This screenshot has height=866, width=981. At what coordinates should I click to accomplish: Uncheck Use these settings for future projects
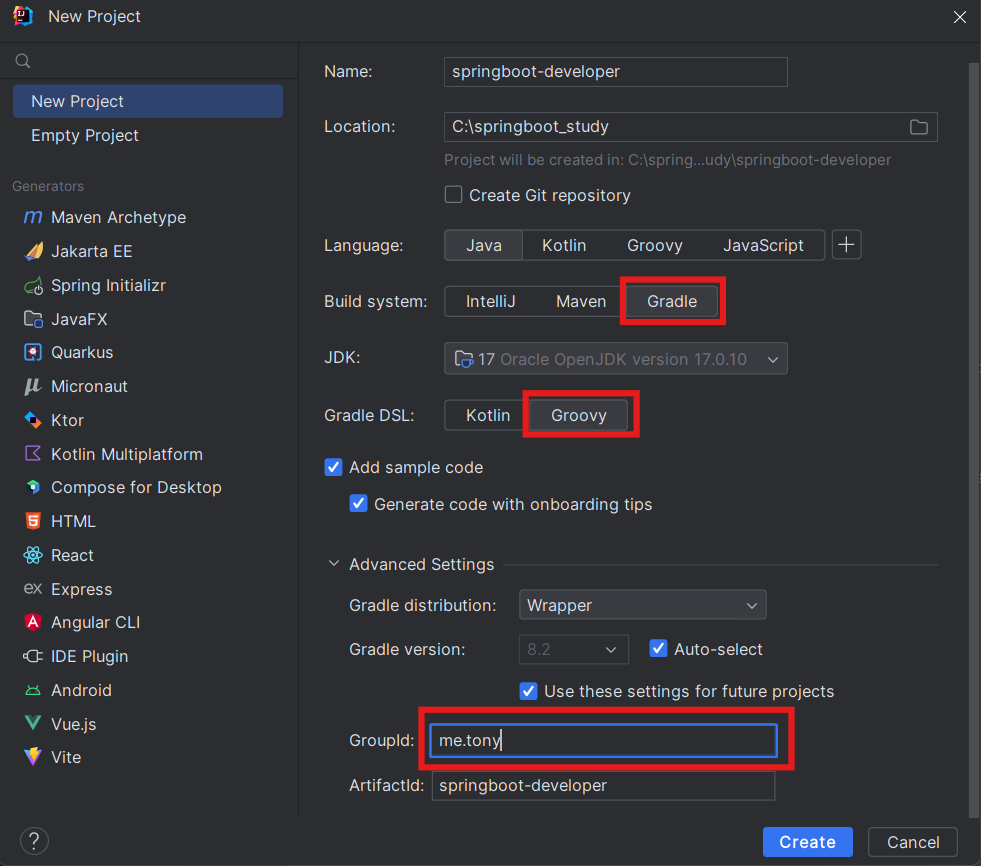[x=529, y=691]
